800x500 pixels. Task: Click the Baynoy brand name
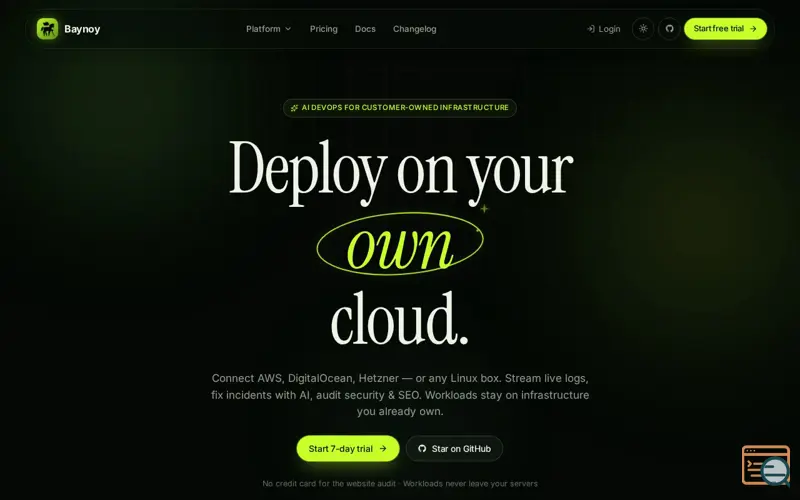82,29
